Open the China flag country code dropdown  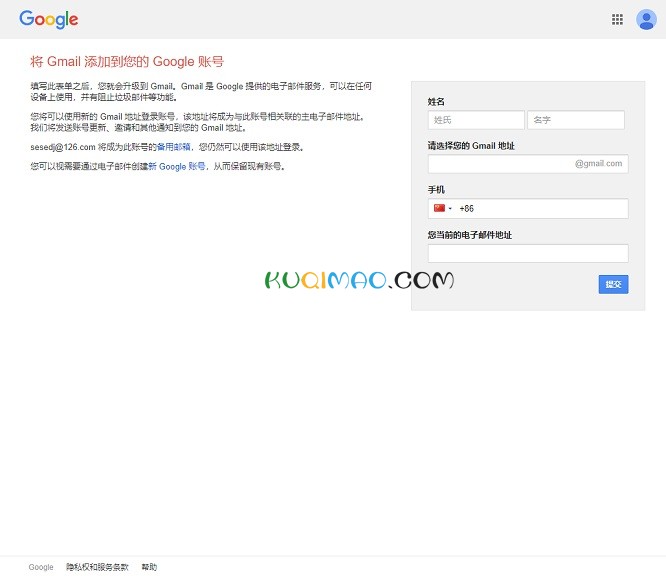(443, 208)
